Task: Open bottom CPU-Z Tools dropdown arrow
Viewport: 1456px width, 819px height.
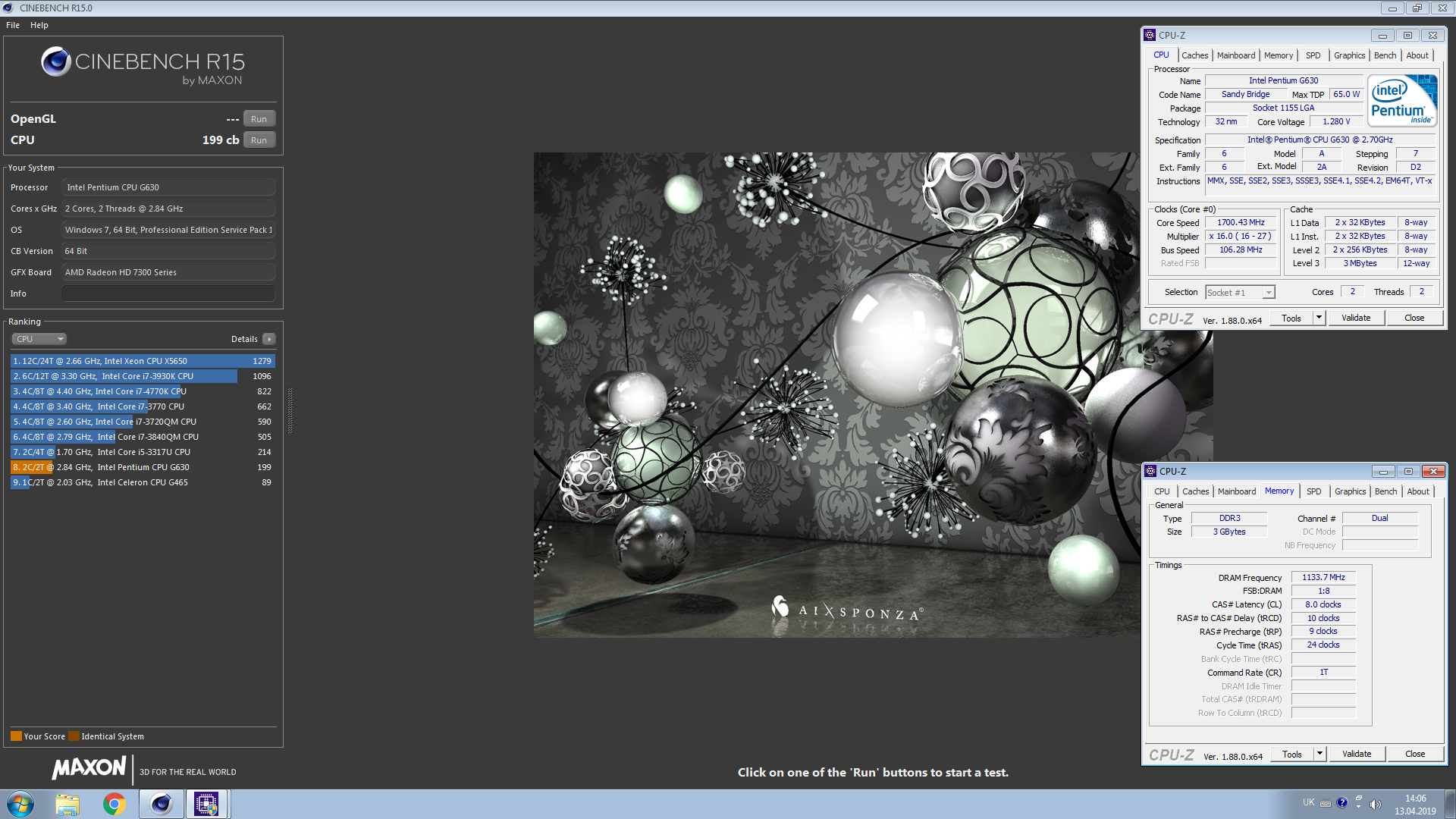Action: pyautogui.click(x=1319, y=754)
